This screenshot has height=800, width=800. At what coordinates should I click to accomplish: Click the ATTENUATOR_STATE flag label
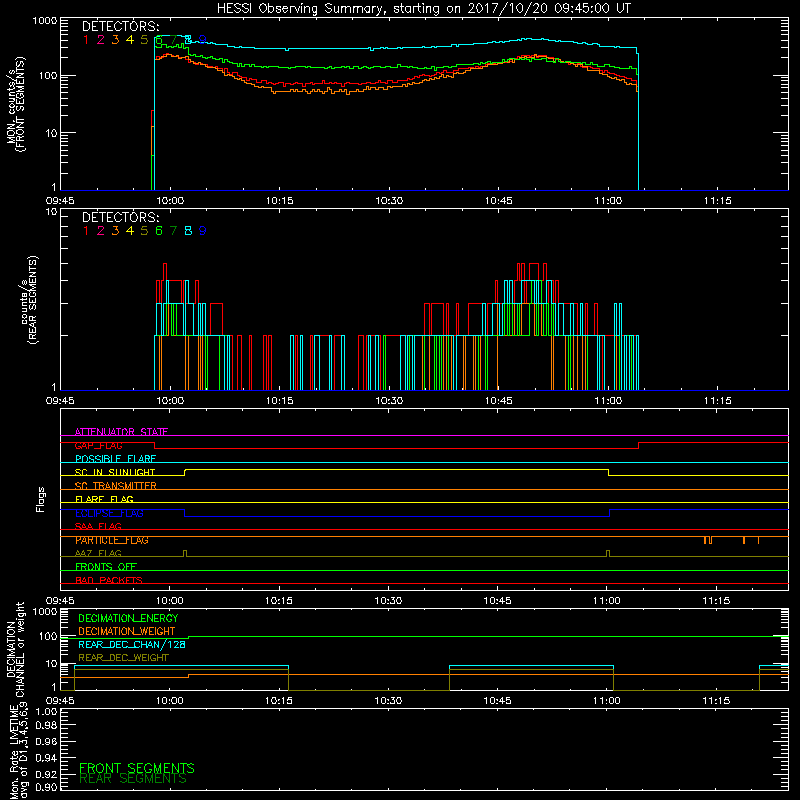click(x=121, y=432)
